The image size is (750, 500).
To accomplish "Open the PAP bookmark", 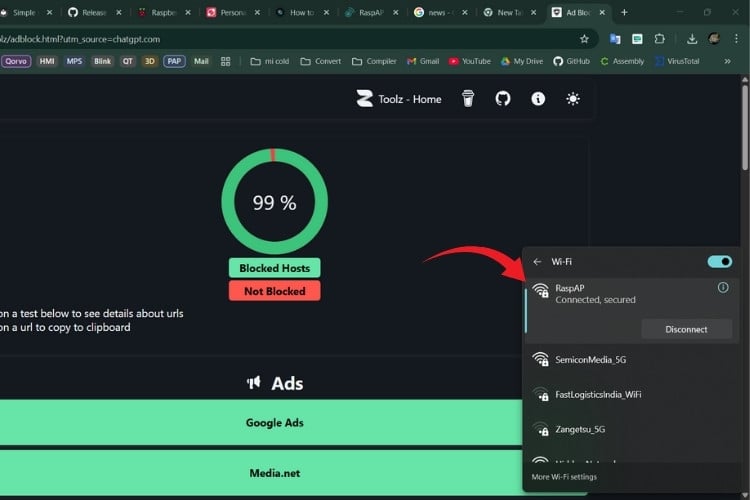I will click(x=174, y=61).
